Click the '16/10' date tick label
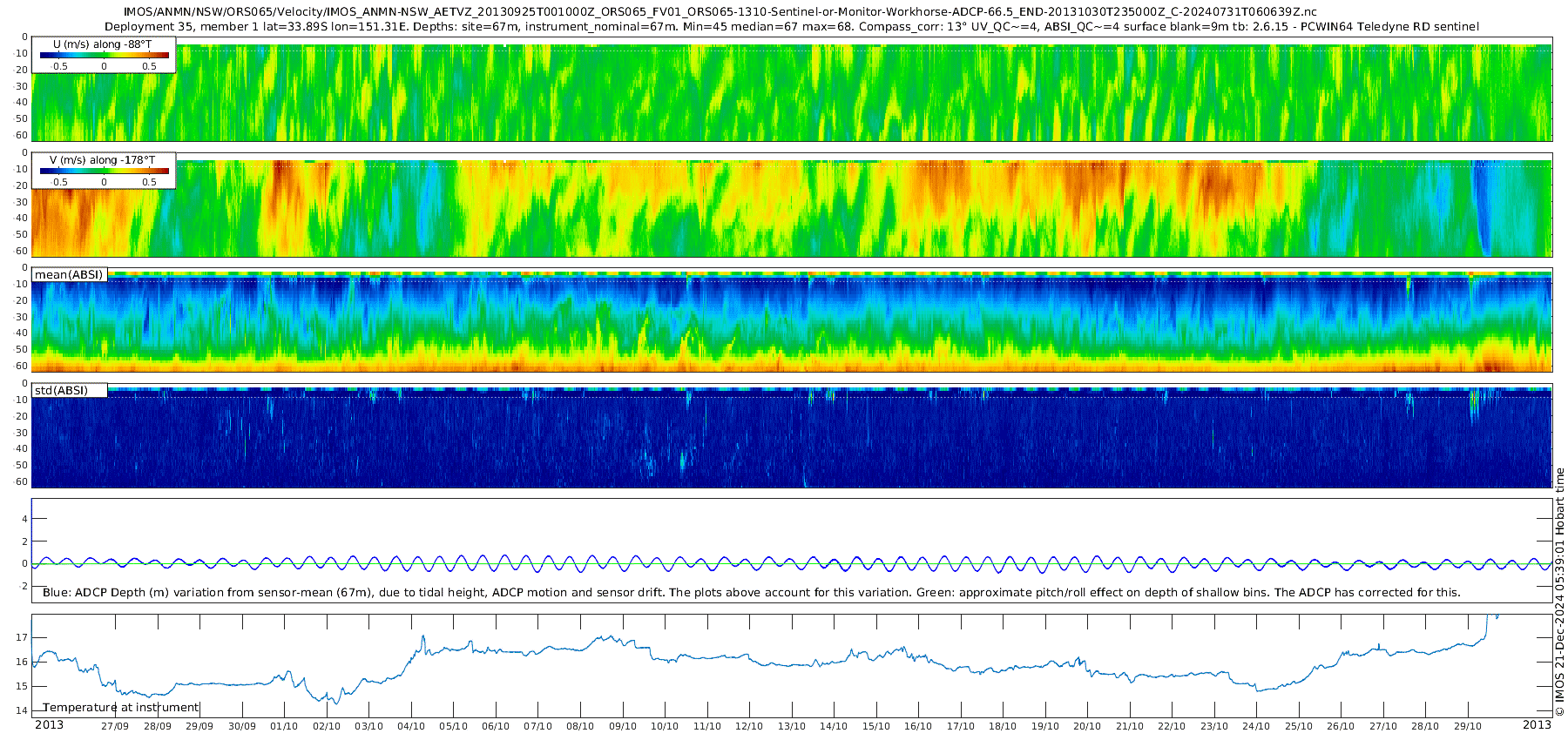 (918, 726)
